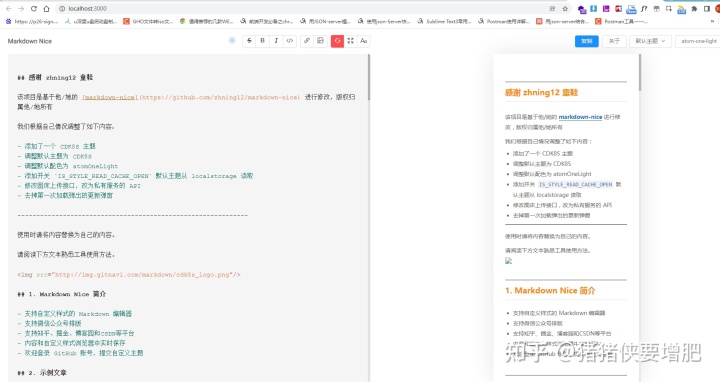Screen dimensions: 720x382
Task: Insert inline code with the </> icon
Action: pos(290,41)
